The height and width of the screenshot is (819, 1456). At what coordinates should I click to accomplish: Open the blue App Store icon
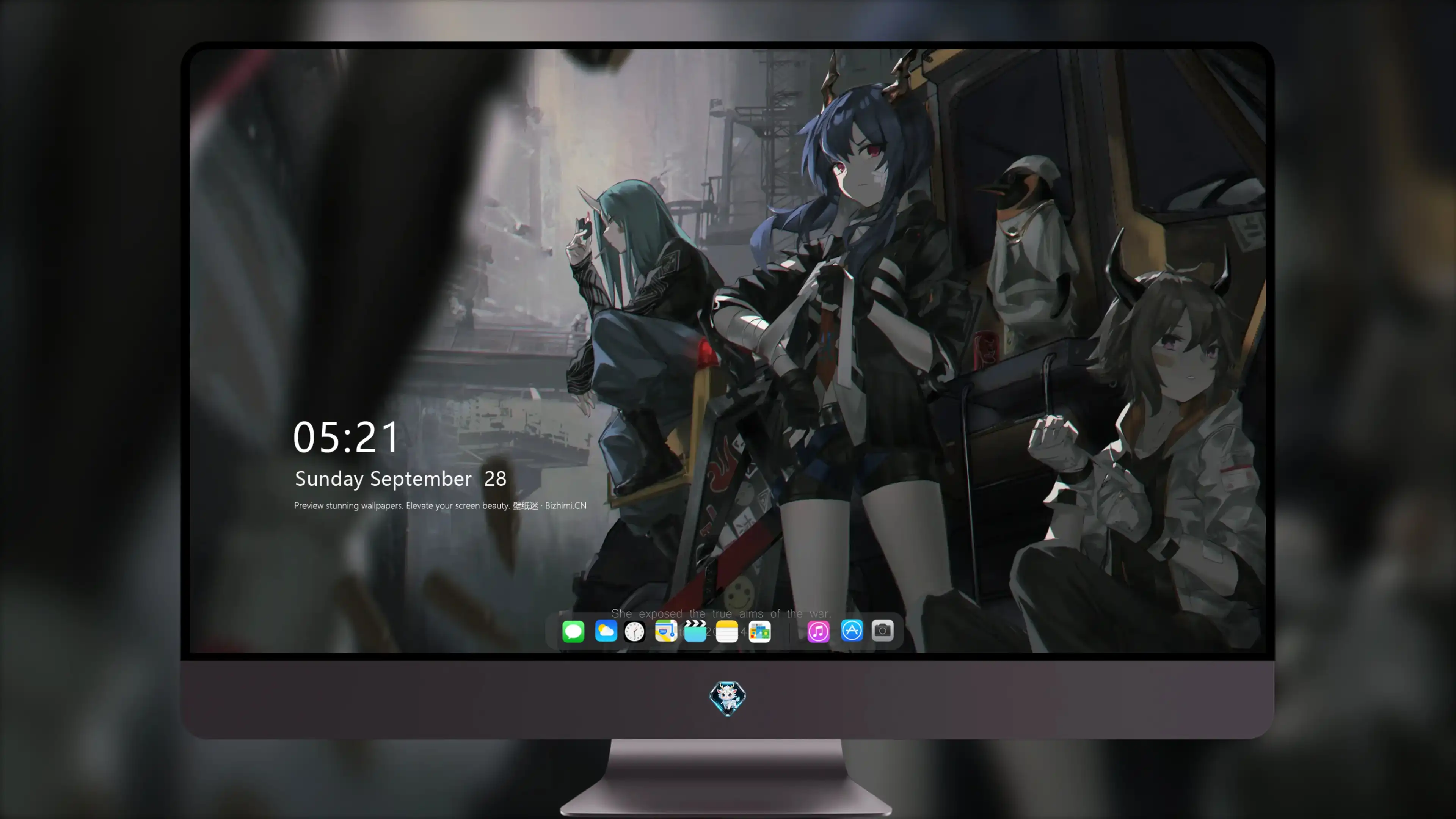point(852,630)
